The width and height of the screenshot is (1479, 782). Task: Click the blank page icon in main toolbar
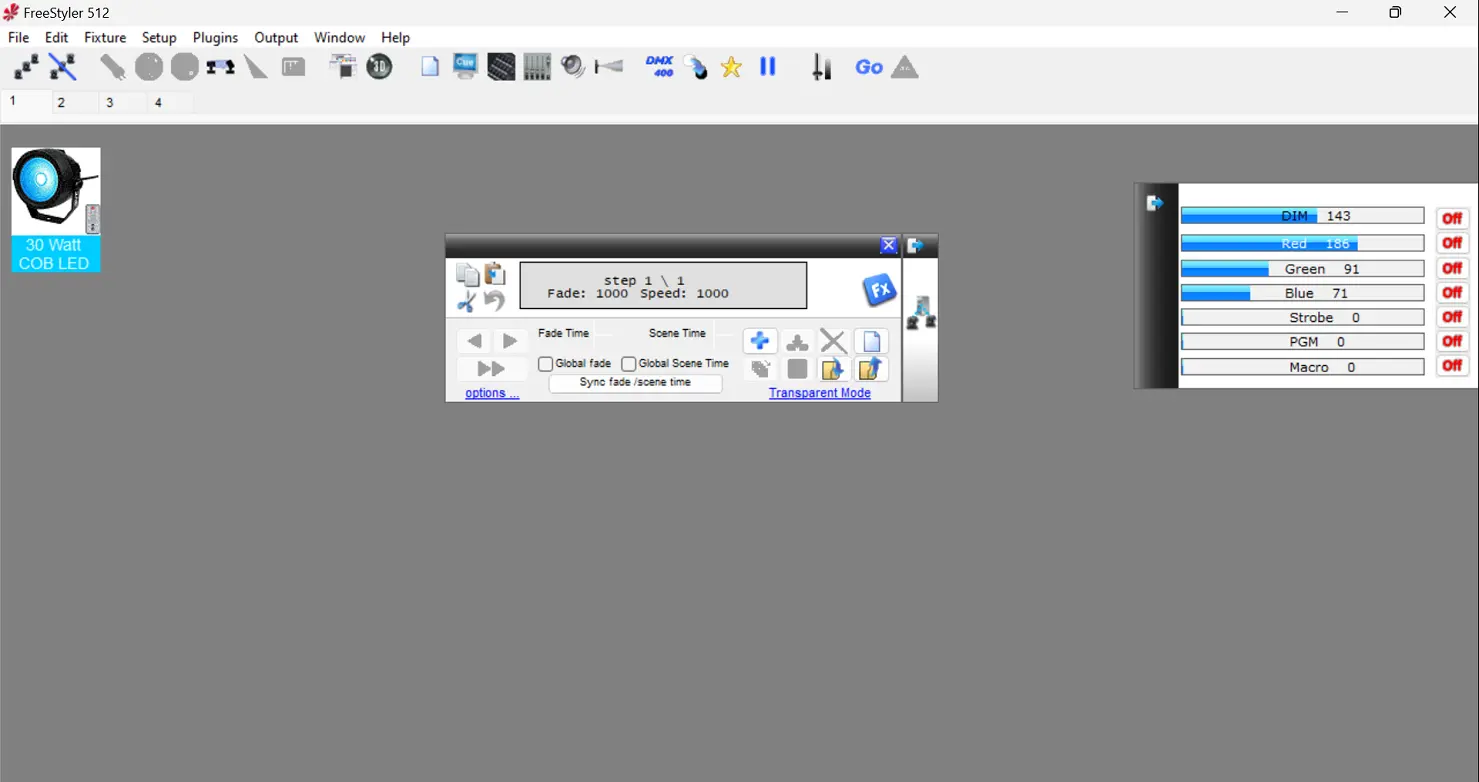coord(430,67)
